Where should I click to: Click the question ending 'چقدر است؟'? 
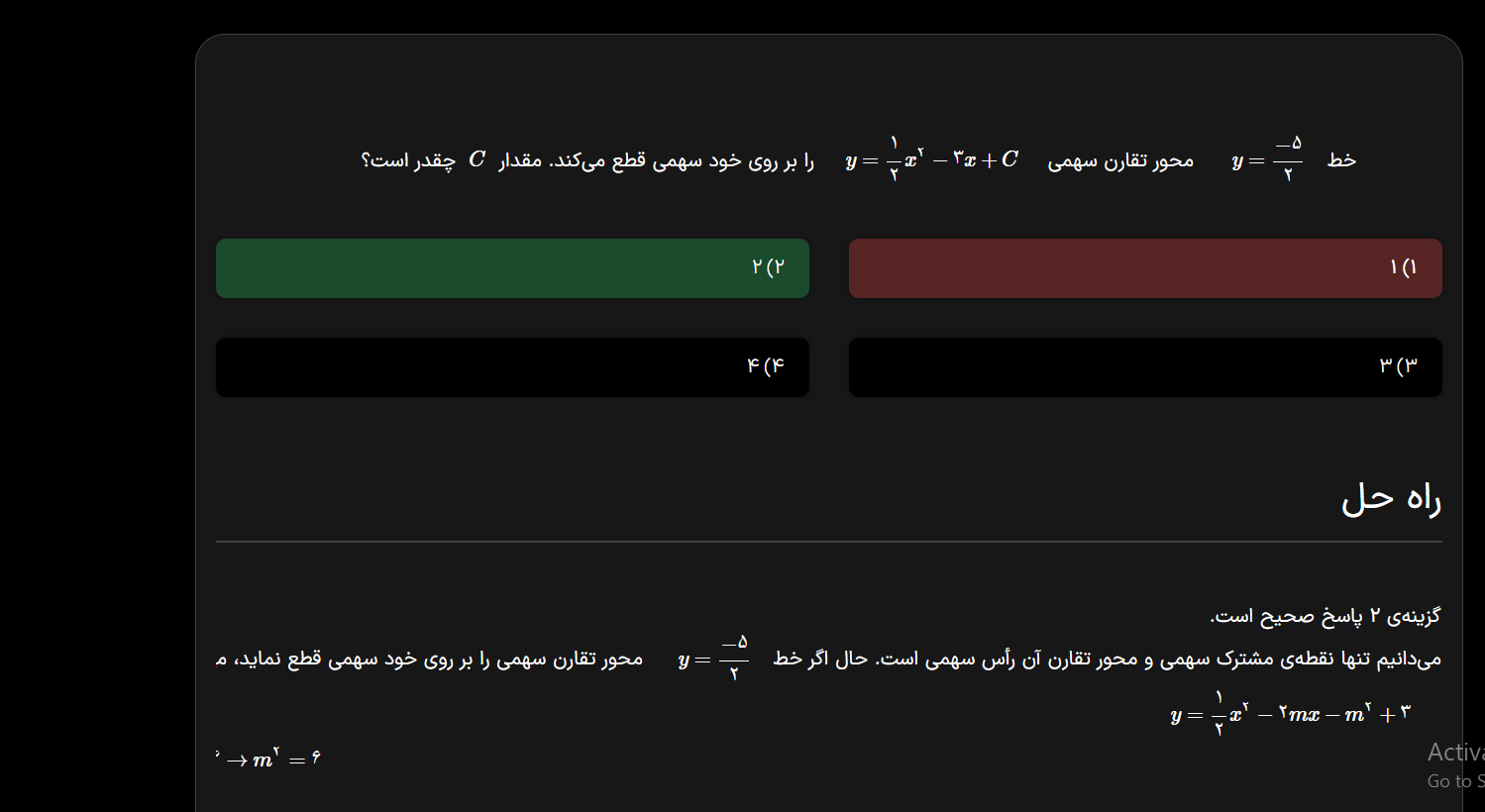(x=408, y=160)
